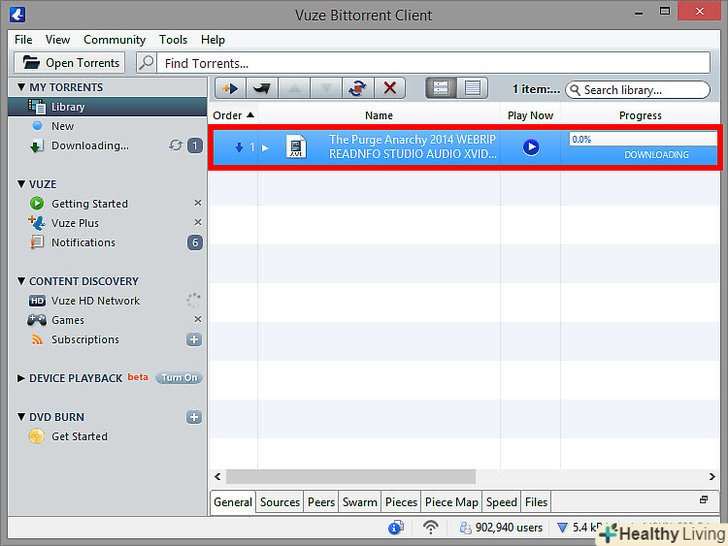Sort by the Order column header
728x546 pixels.
[x=233, y=115]
